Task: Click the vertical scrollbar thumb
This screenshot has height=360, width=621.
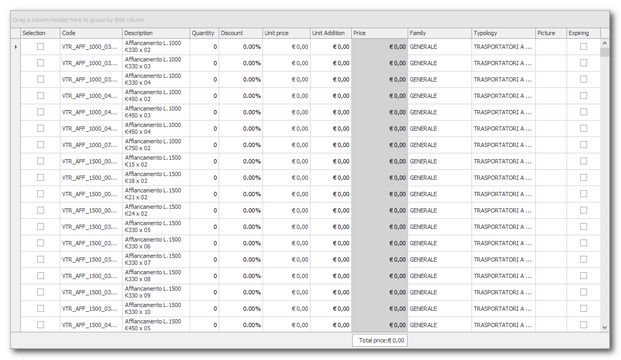Action: click(x=604, y=52)
